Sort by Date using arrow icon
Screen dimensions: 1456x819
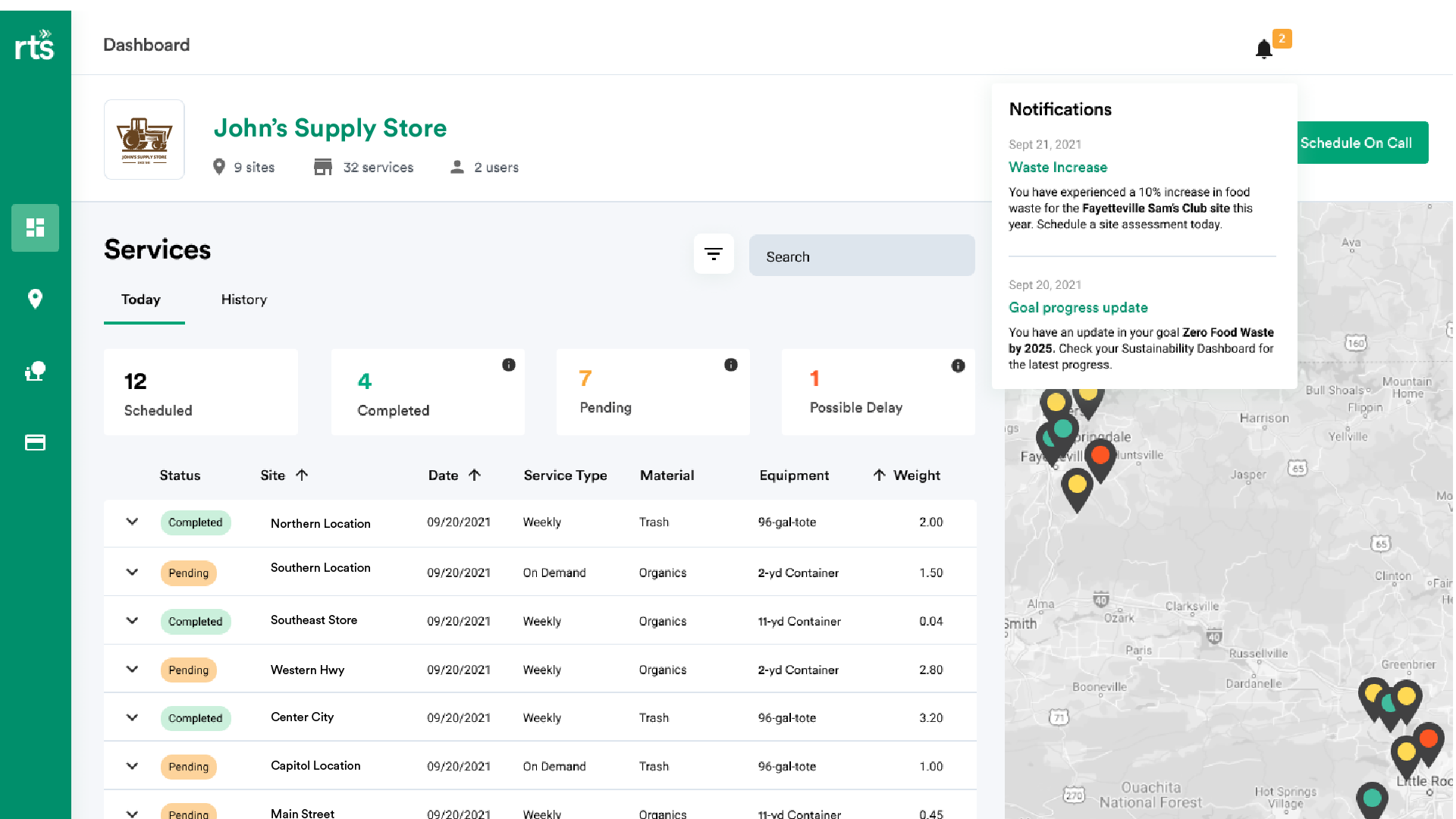[475, 475]
